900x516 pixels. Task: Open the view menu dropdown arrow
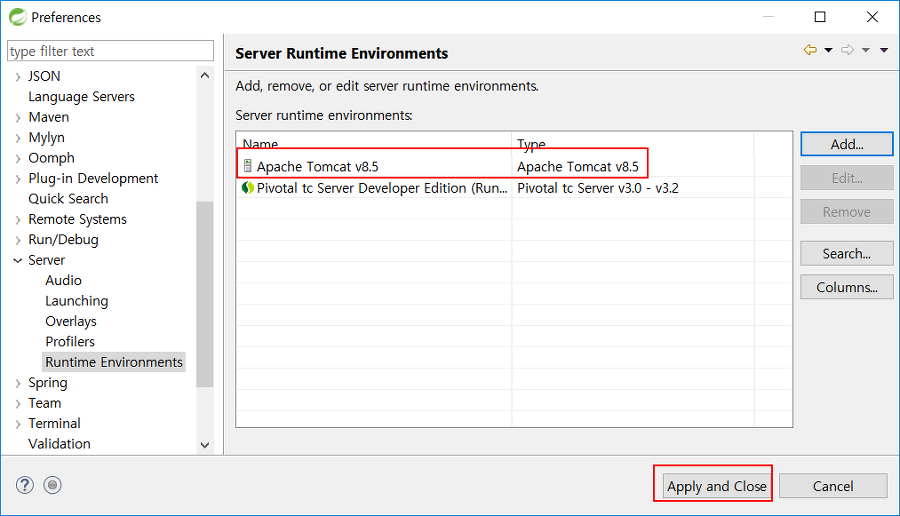point(884,51)
